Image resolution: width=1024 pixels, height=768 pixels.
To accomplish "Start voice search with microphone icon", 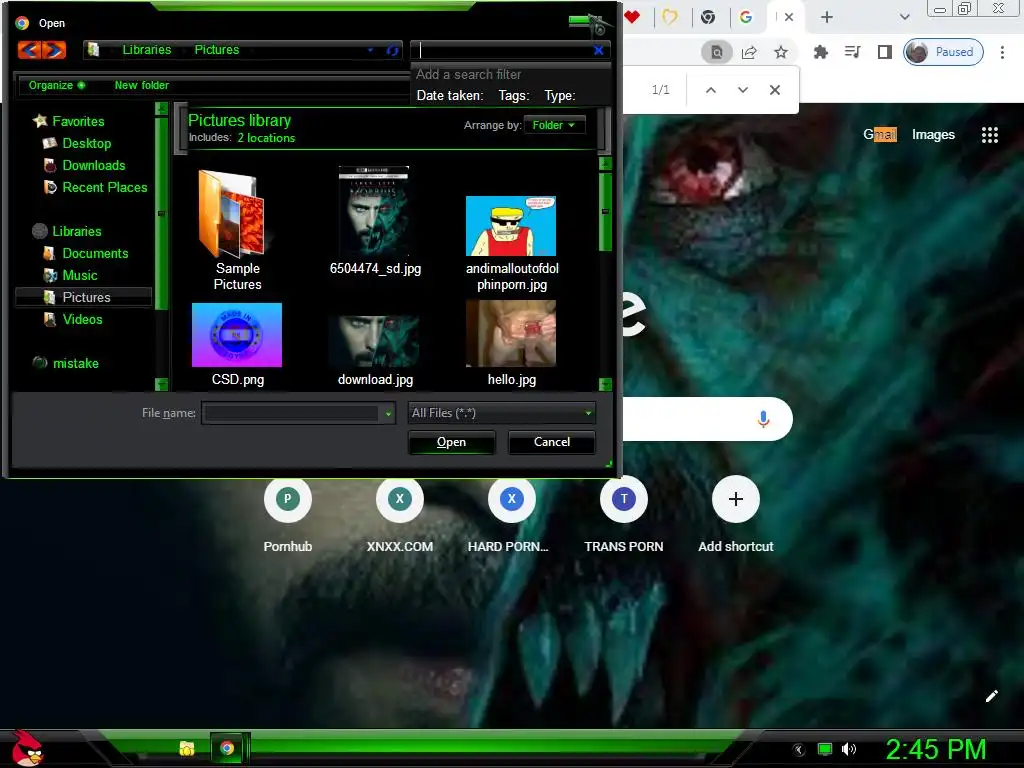I will 763,419.
